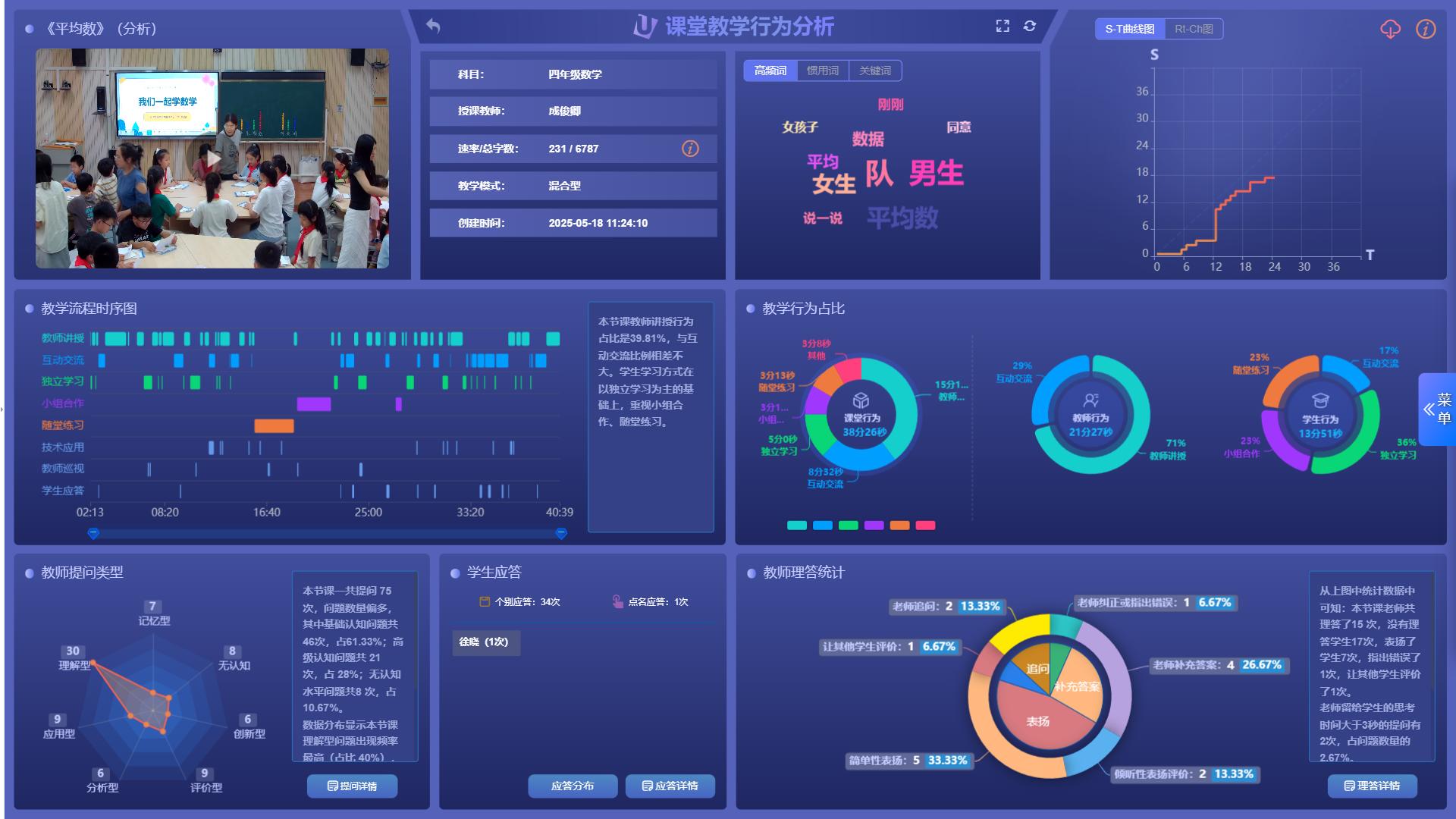The image size is (1456, 819).
Task: Select the 徐晓 (1次) student entry
Action: 485,642
